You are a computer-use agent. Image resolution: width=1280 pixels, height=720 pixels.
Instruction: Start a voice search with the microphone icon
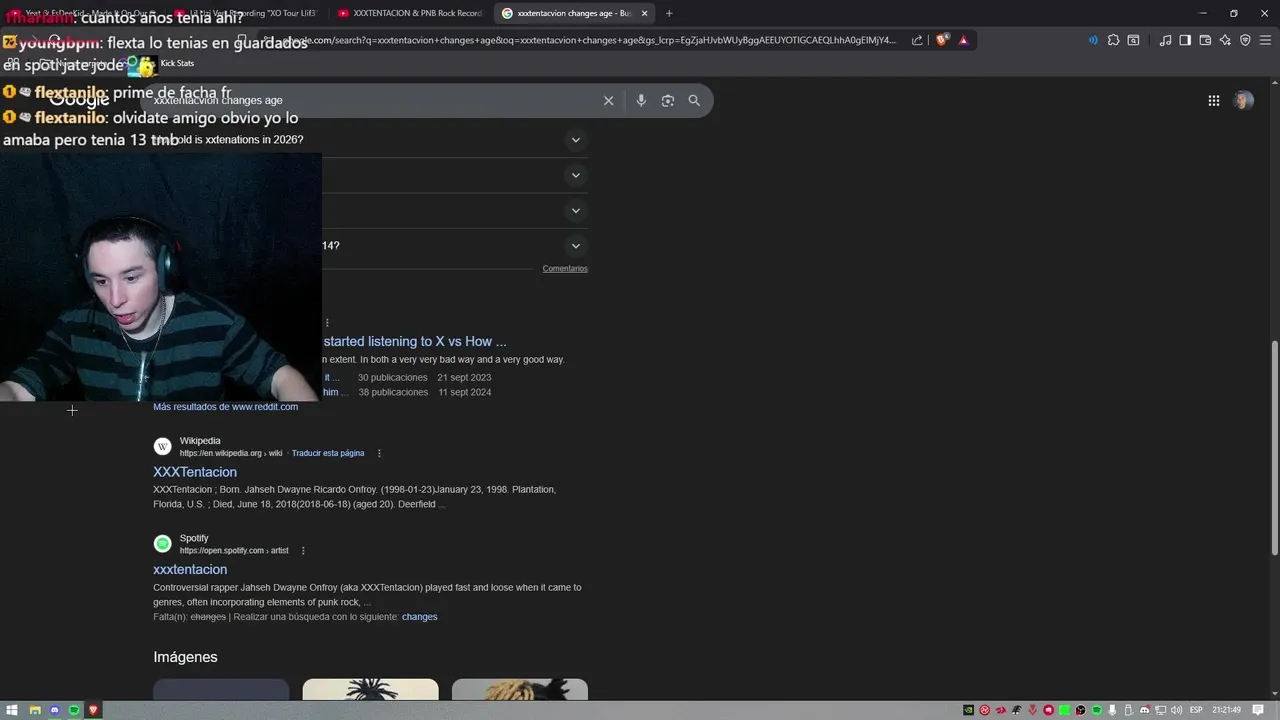click(x=641, y=100)
